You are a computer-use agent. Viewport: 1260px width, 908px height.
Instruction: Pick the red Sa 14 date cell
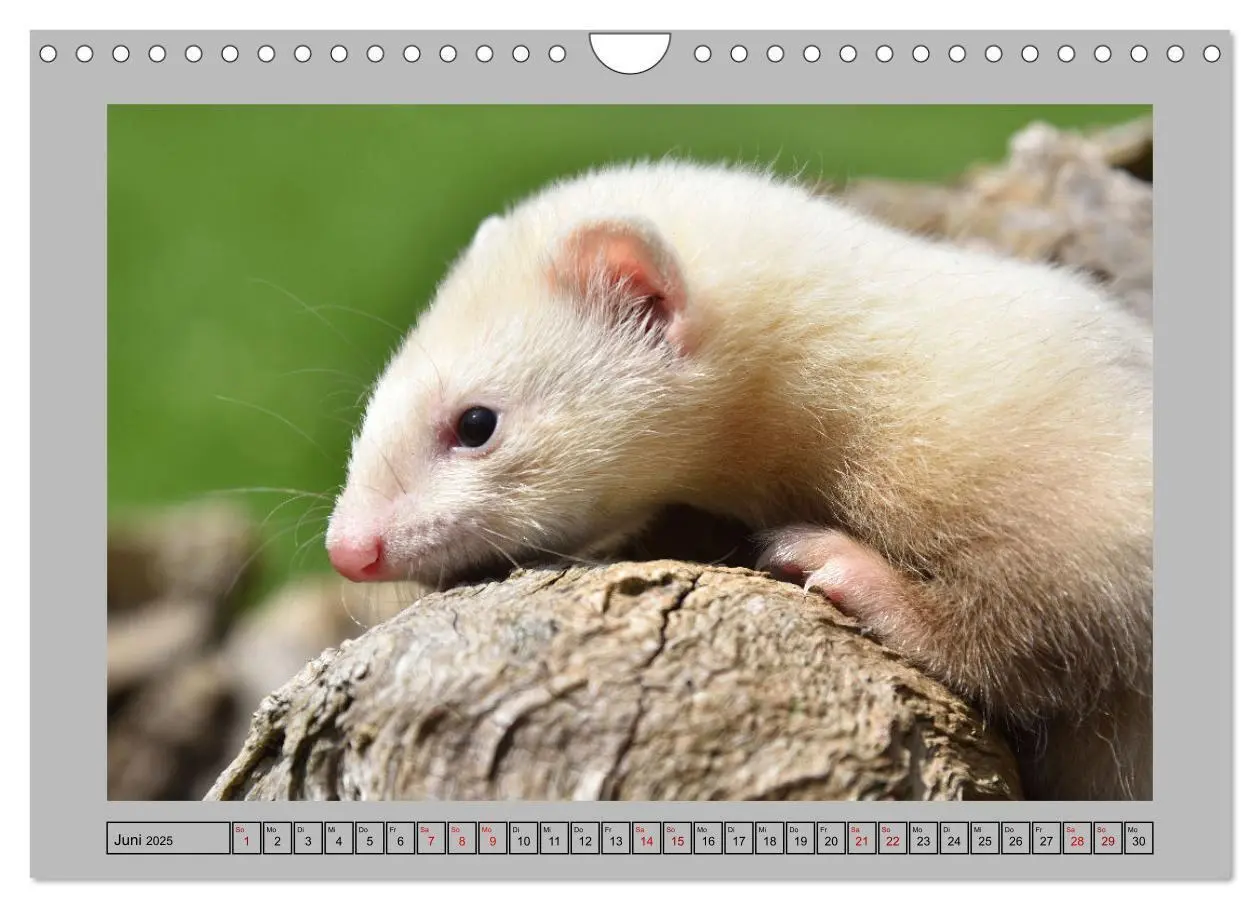click(x=646, y=838)
